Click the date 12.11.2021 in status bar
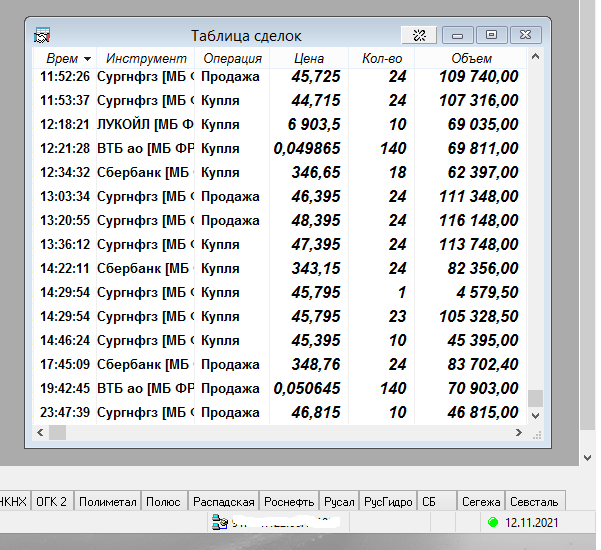 (x=532, y=522)
